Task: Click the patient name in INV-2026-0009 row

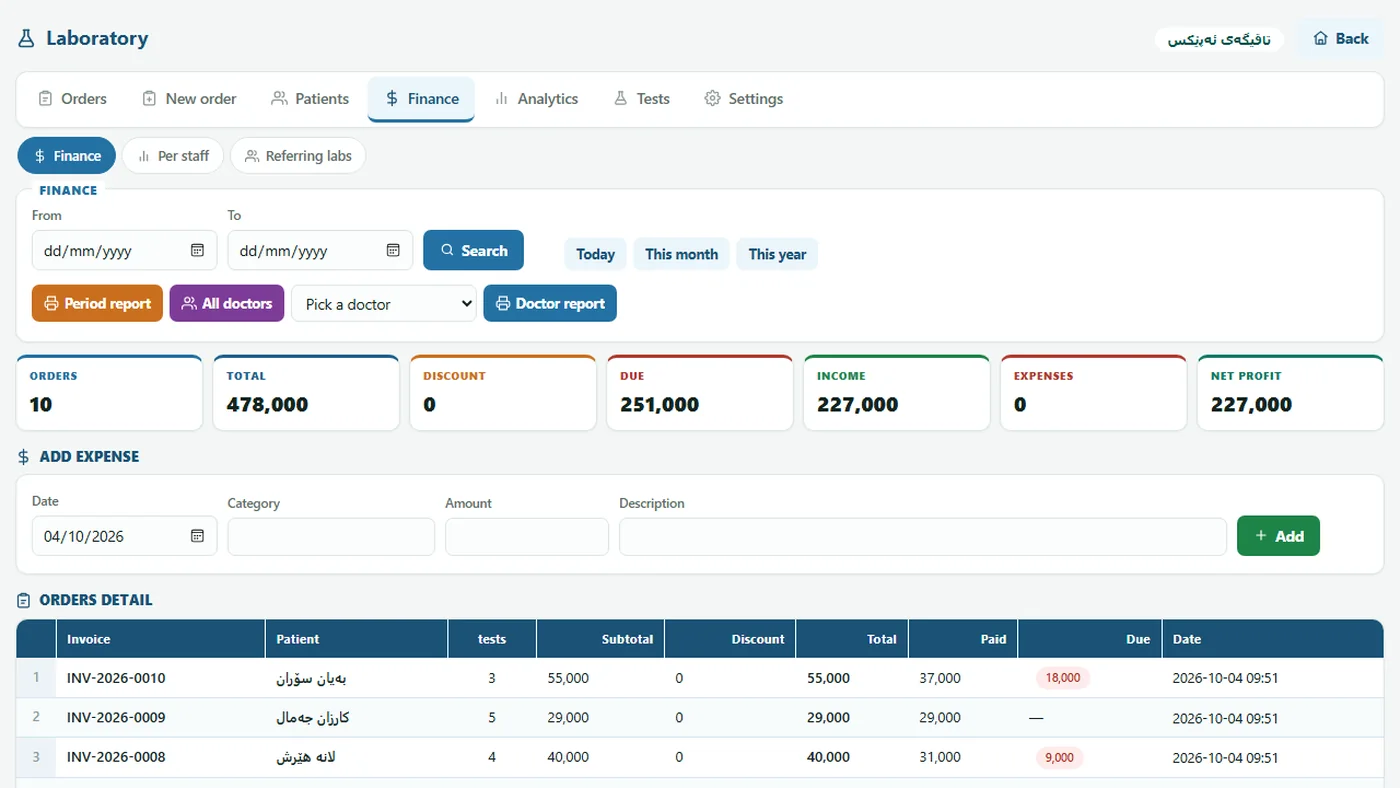Action: click(313, 718)
